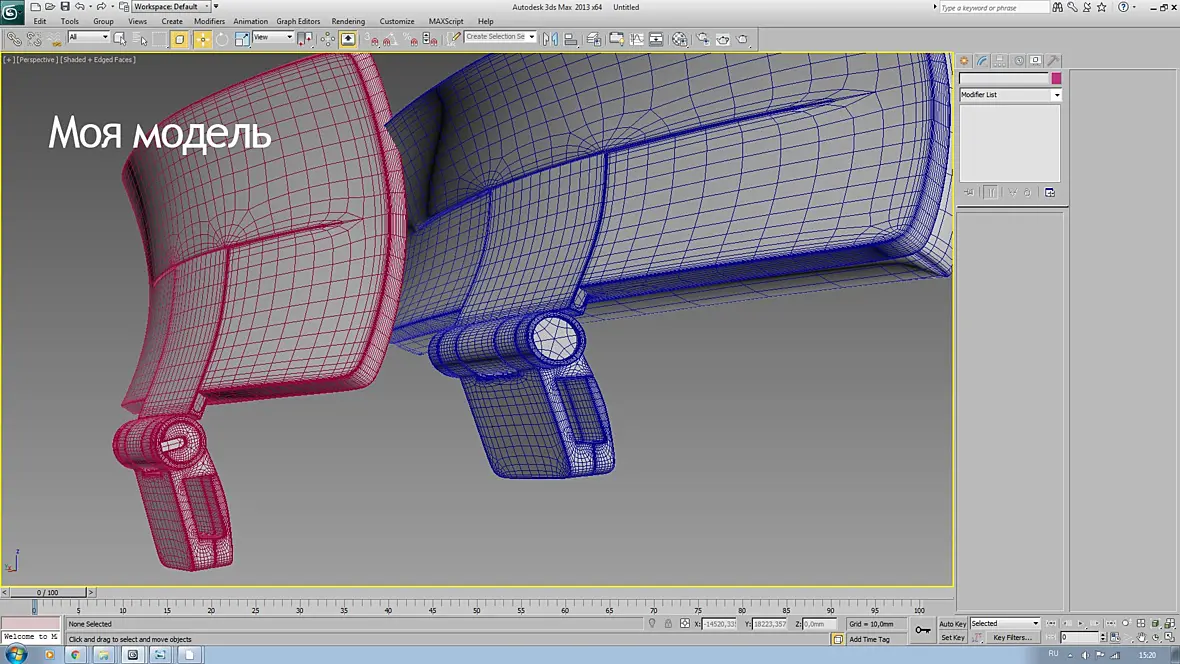Click the pink object color swatch
Image resolution: width=1180 pixels, height=664 pixels.
(1057, 78)
